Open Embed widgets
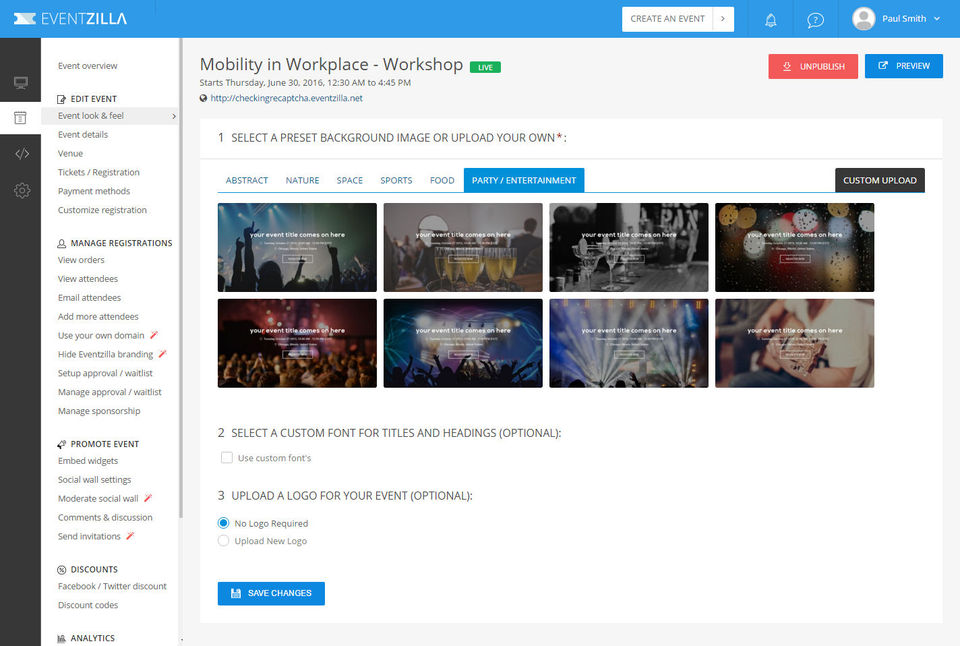Screen dimensions: 960x646 pyautogui.click(x=88, y=461)
